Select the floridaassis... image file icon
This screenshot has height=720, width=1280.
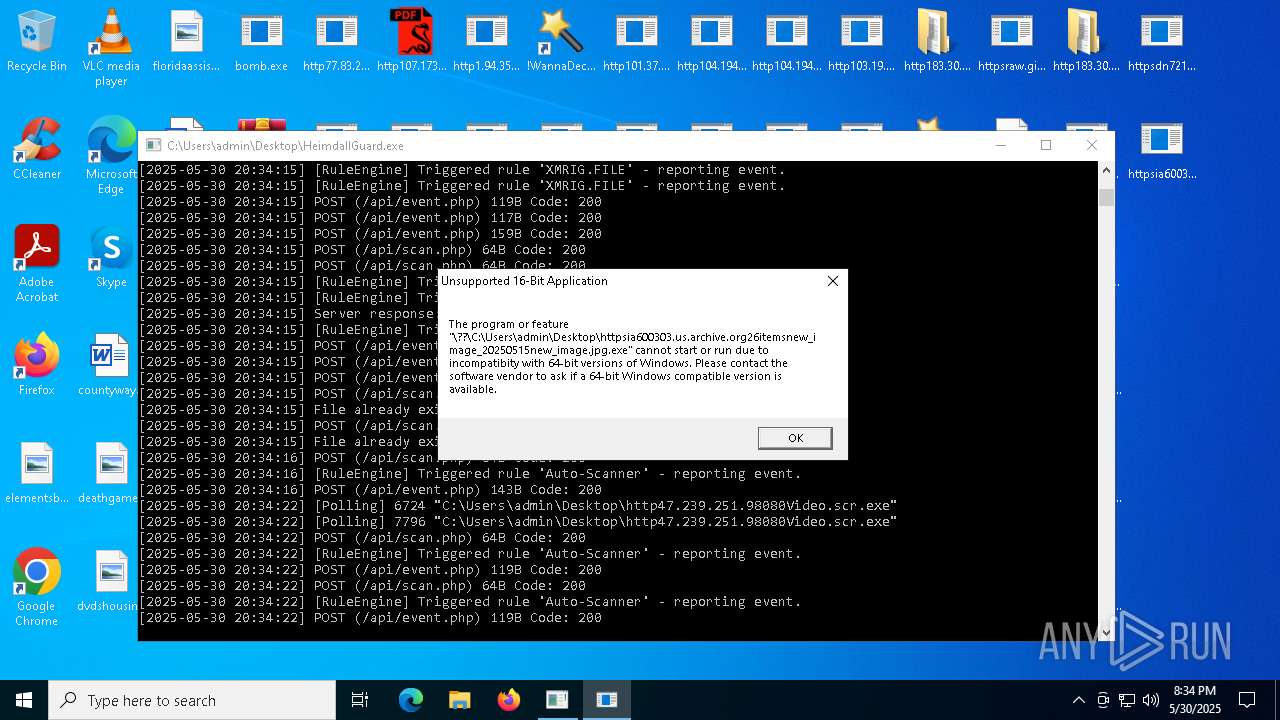click(x=186, y=41)
